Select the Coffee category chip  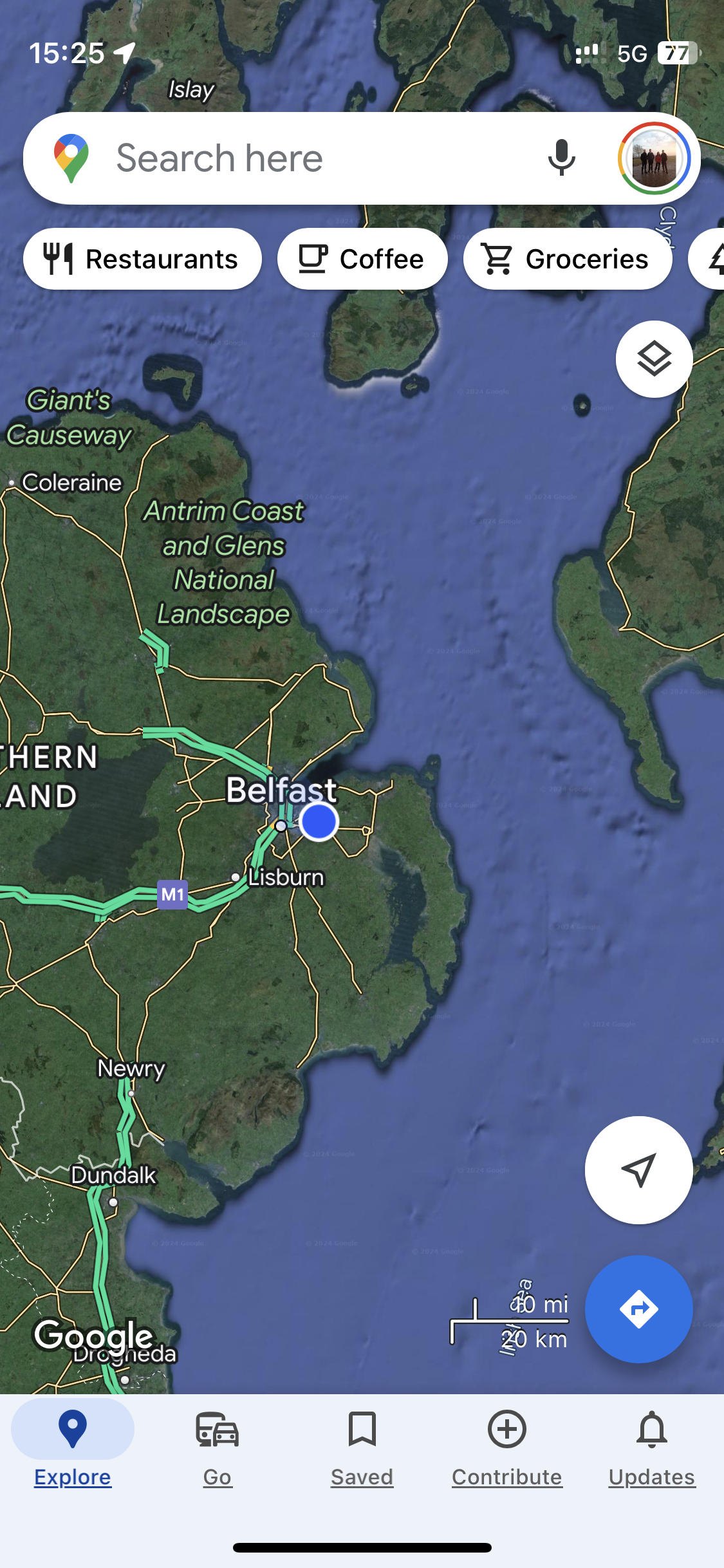362,259
